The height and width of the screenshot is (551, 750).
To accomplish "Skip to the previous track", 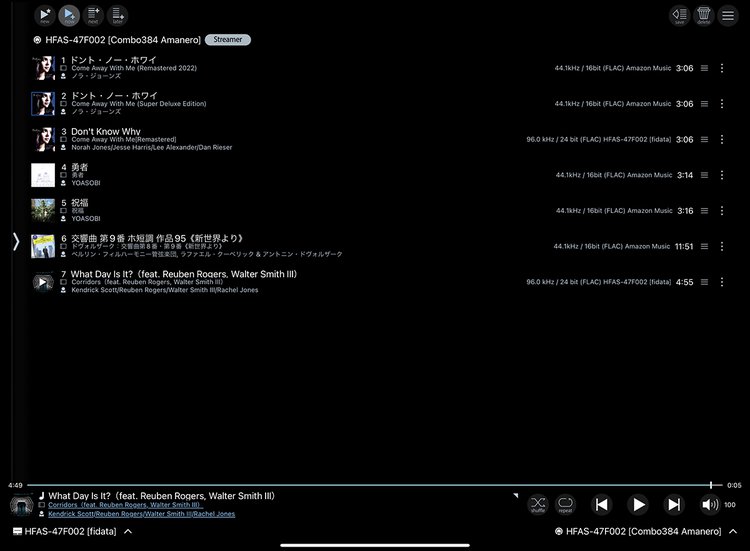I will (x=601, y=505).
